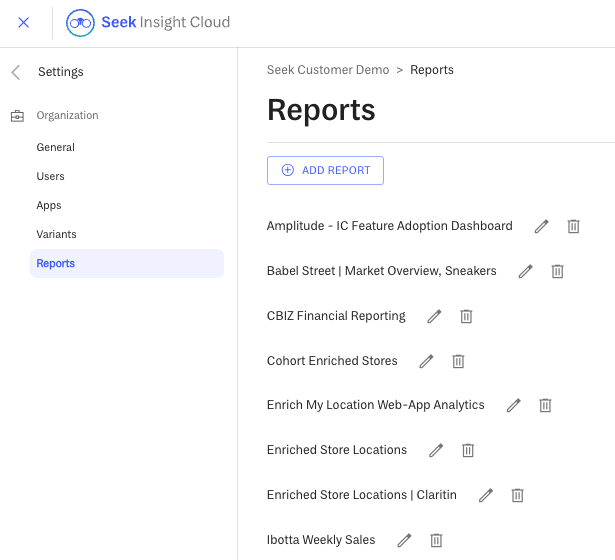
Task: Click Ibotta Weekly Sales text
Action: click(x=321, y=540)
